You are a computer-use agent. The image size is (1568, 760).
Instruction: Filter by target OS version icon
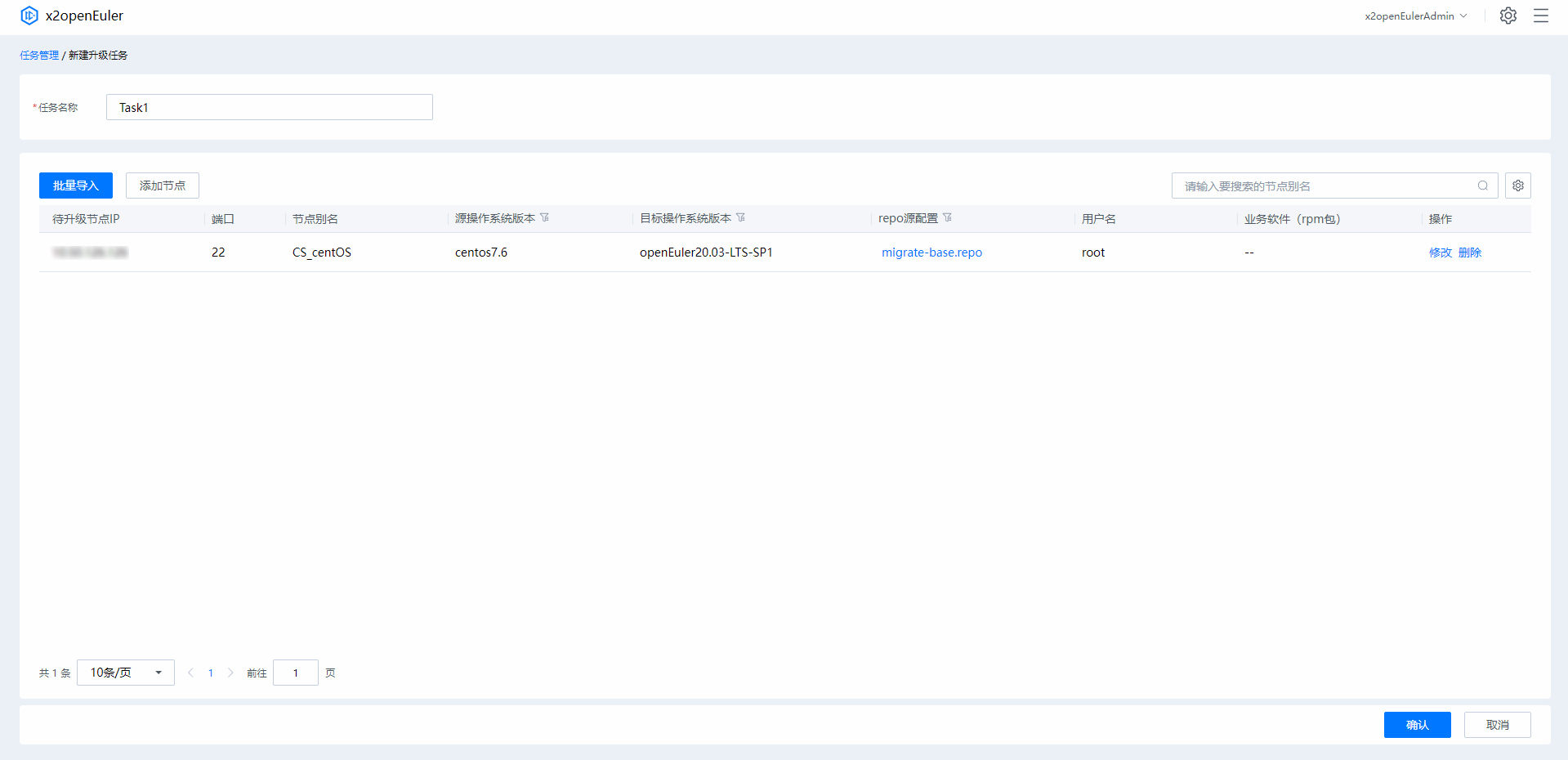pos(741,218)
